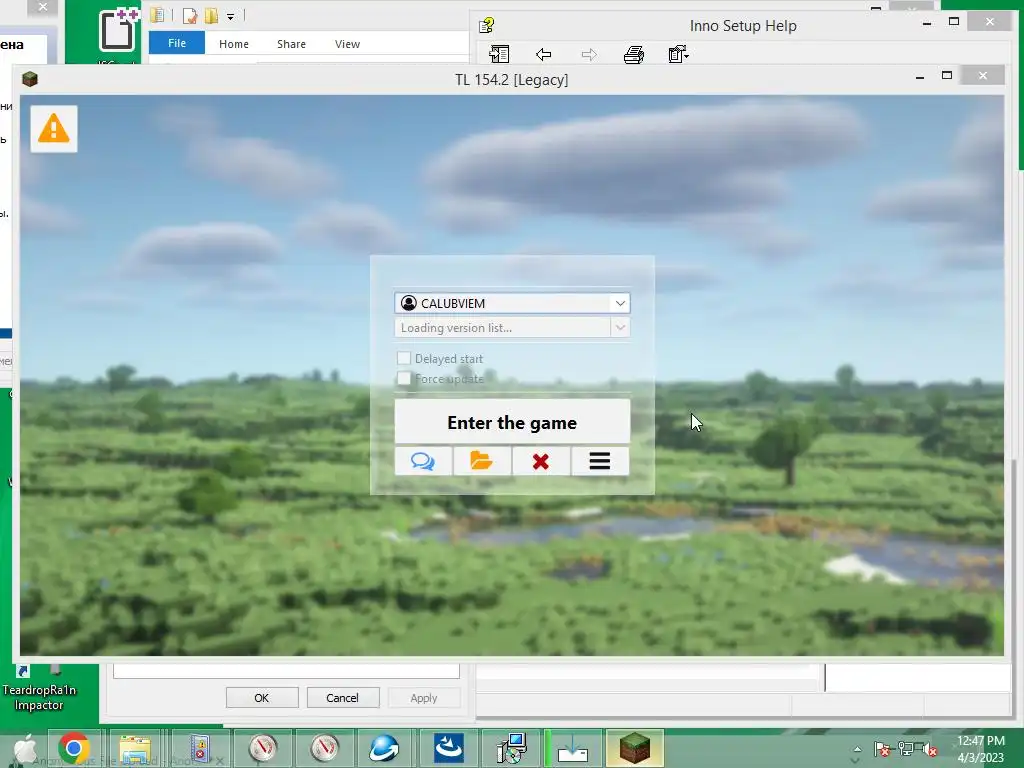Open the chat/support bubble button

pos(423,462)
